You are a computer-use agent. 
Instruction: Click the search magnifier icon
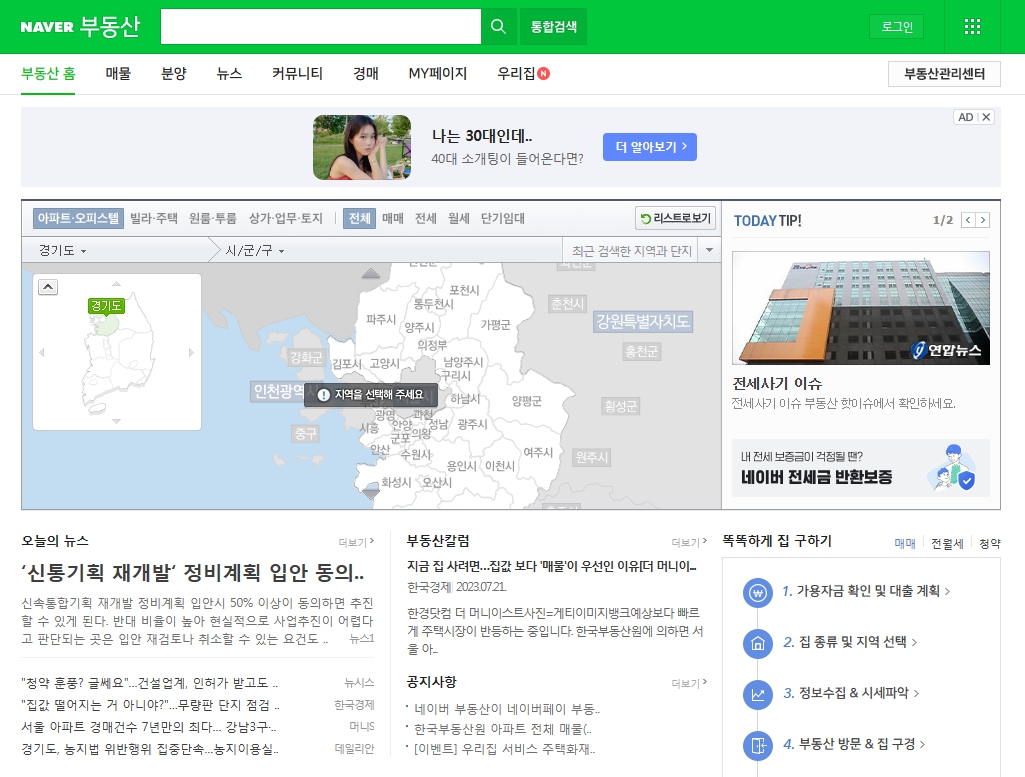point(498,27)
